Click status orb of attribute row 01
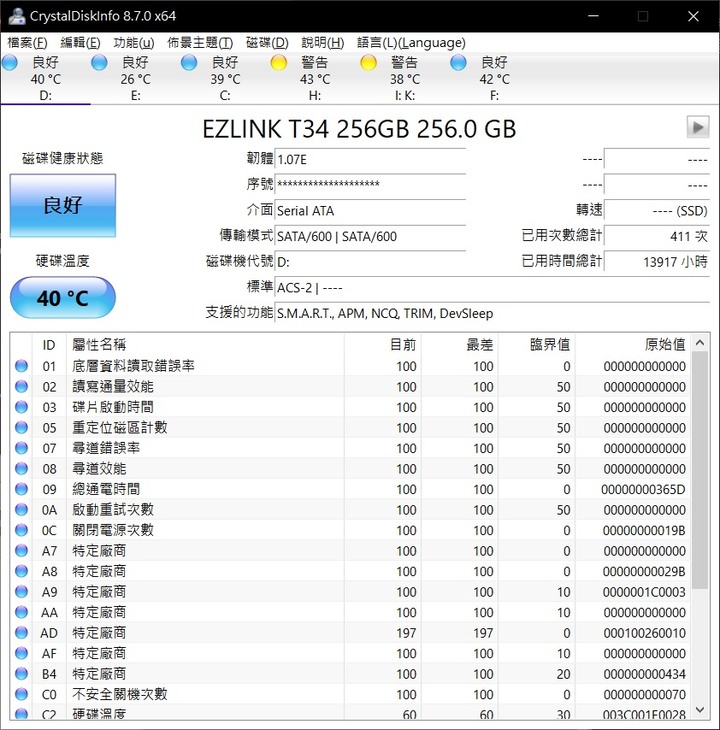This screenshot has height=730, width=720. coord(21,366)
